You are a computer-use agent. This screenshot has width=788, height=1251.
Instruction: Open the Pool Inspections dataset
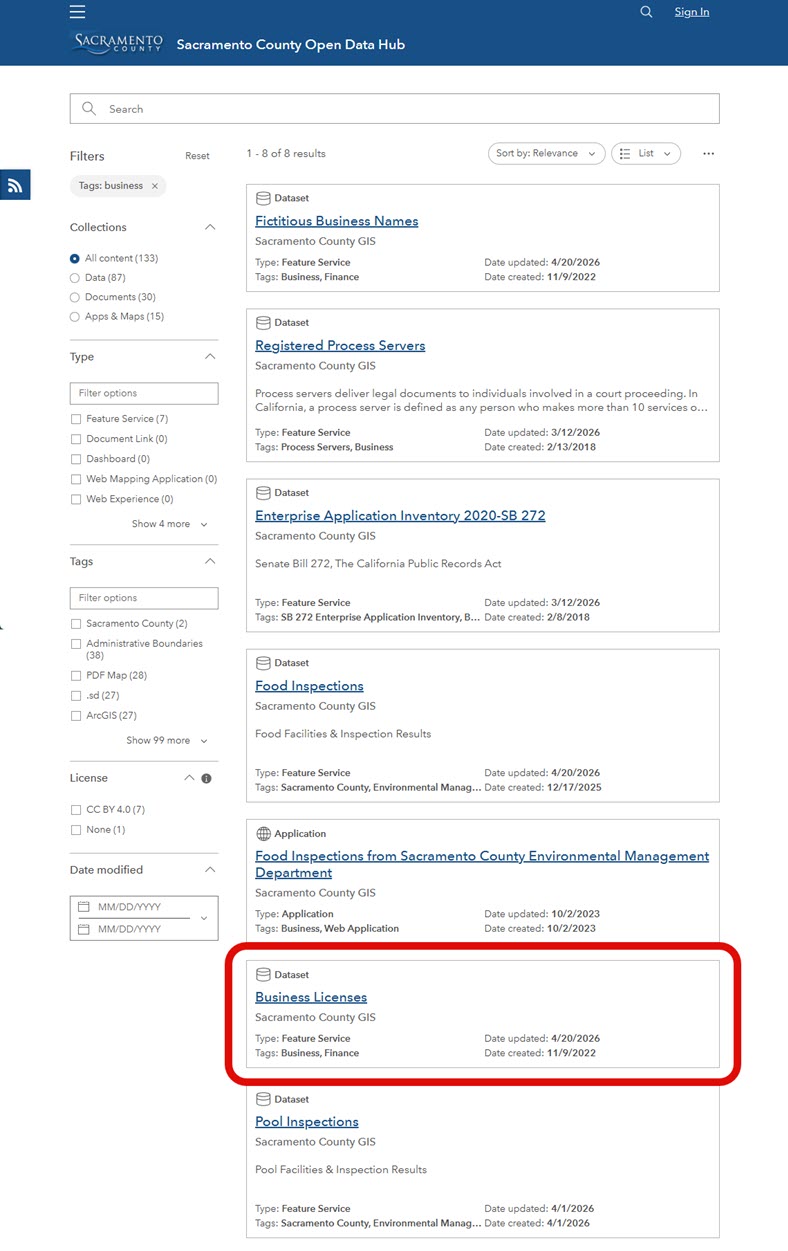tap(307, 1122)
